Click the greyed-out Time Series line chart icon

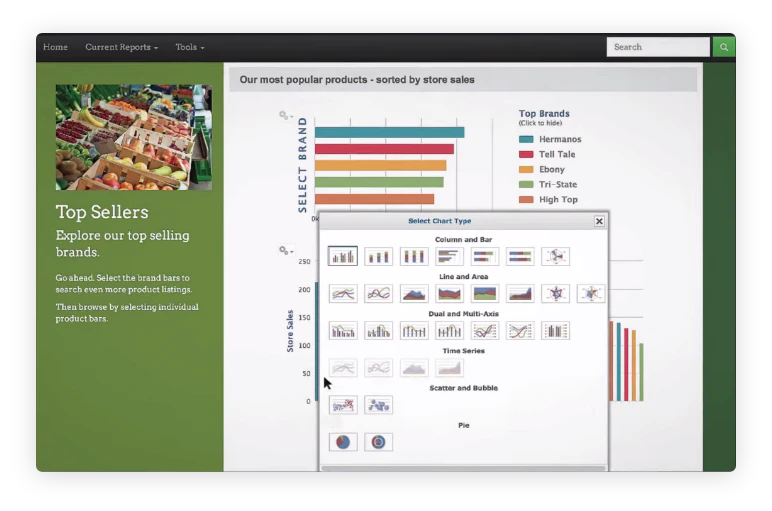(x=343, y=368)
